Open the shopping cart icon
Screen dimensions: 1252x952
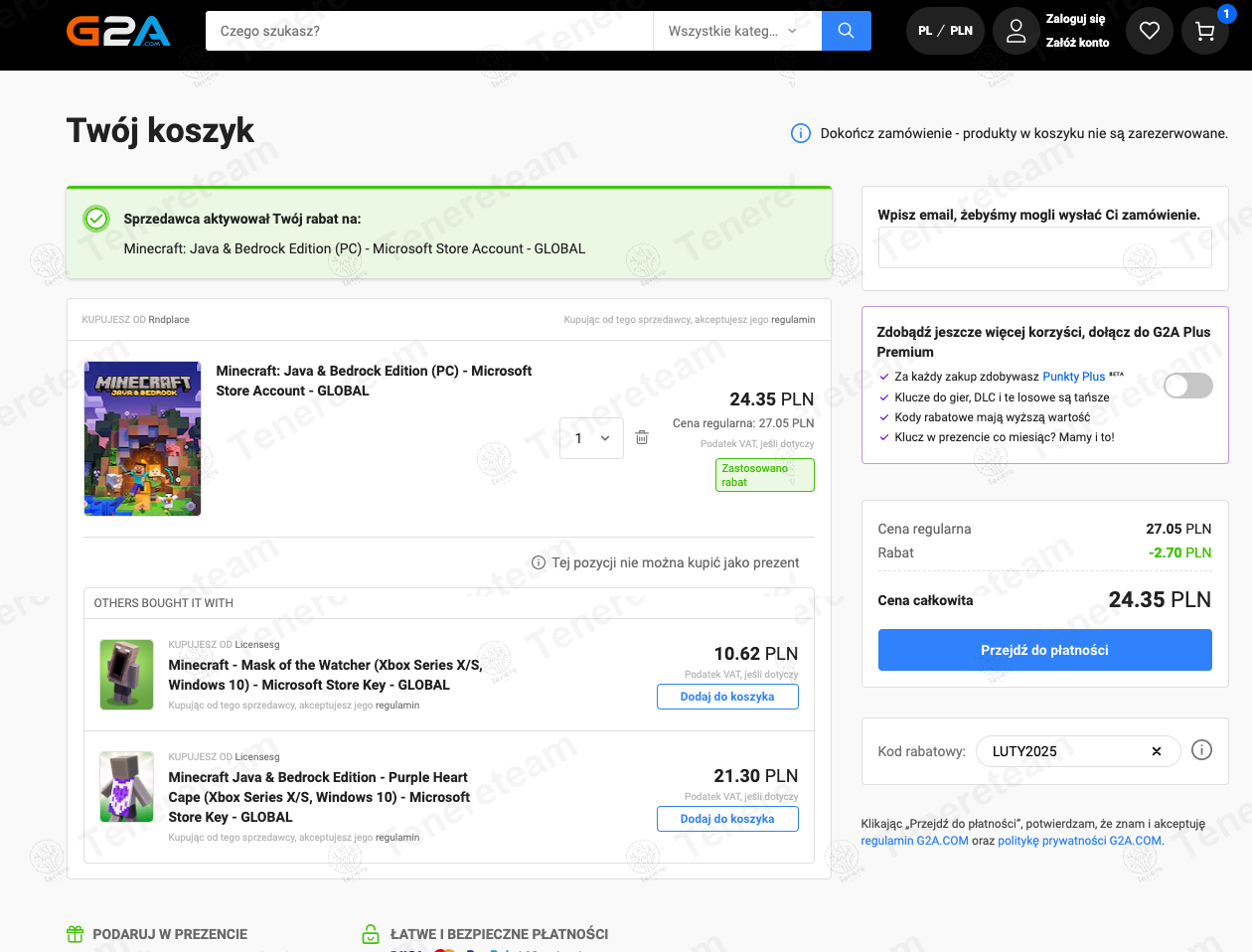pos(1204,31)
